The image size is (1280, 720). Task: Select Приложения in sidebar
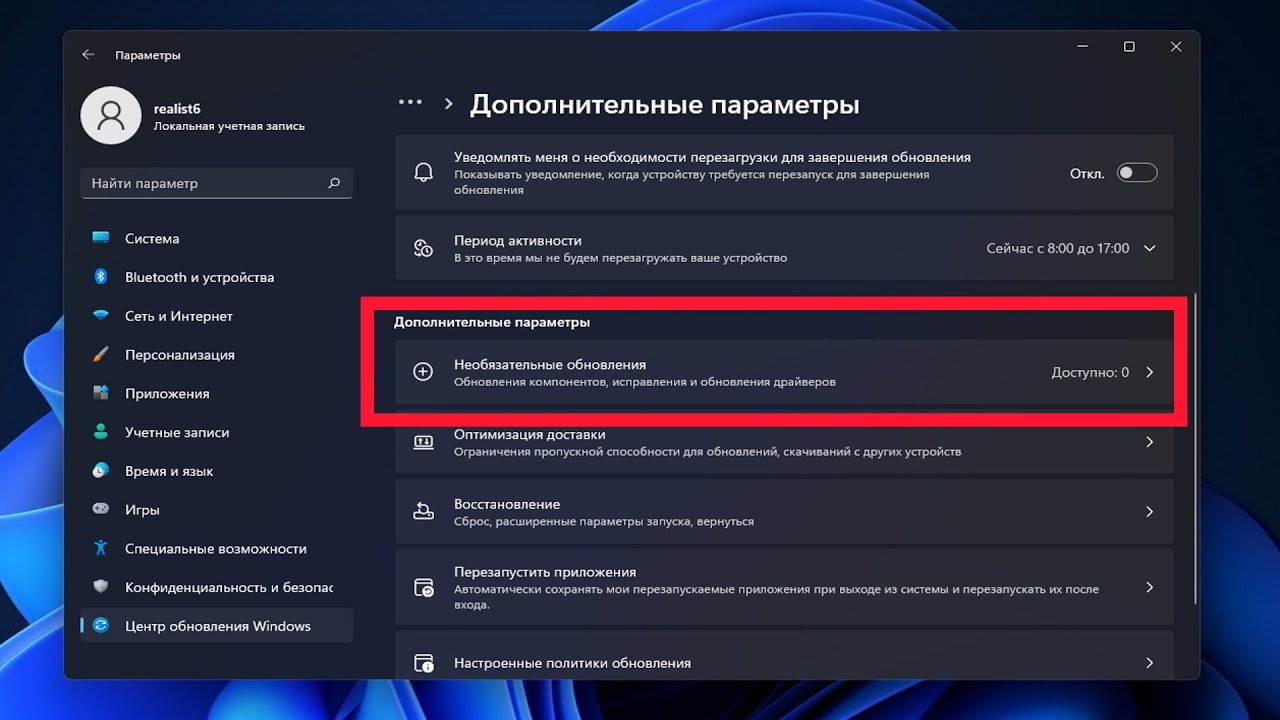click(216, 393)
